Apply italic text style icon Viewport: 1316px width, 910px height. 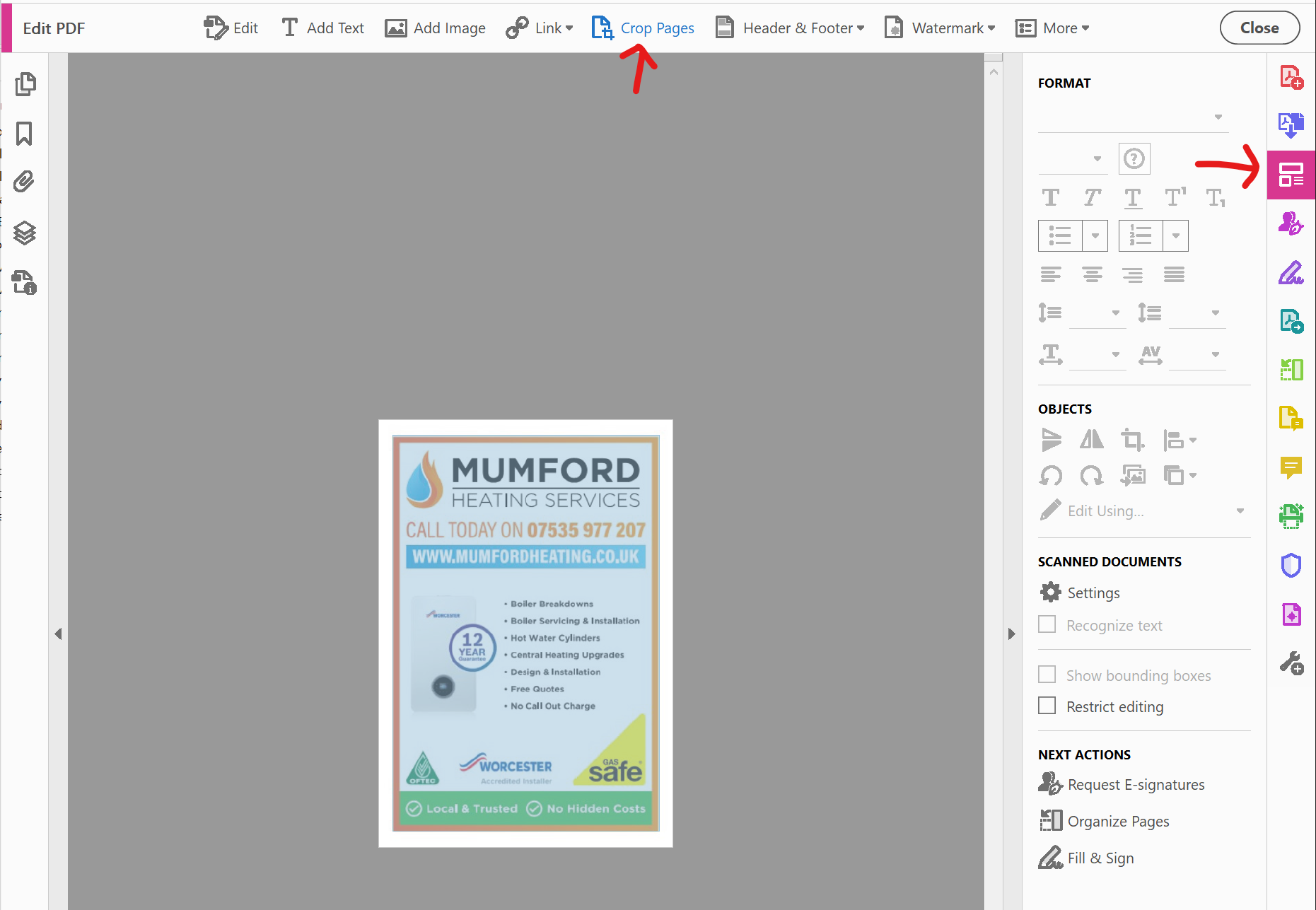click(x=1093, y=197)
